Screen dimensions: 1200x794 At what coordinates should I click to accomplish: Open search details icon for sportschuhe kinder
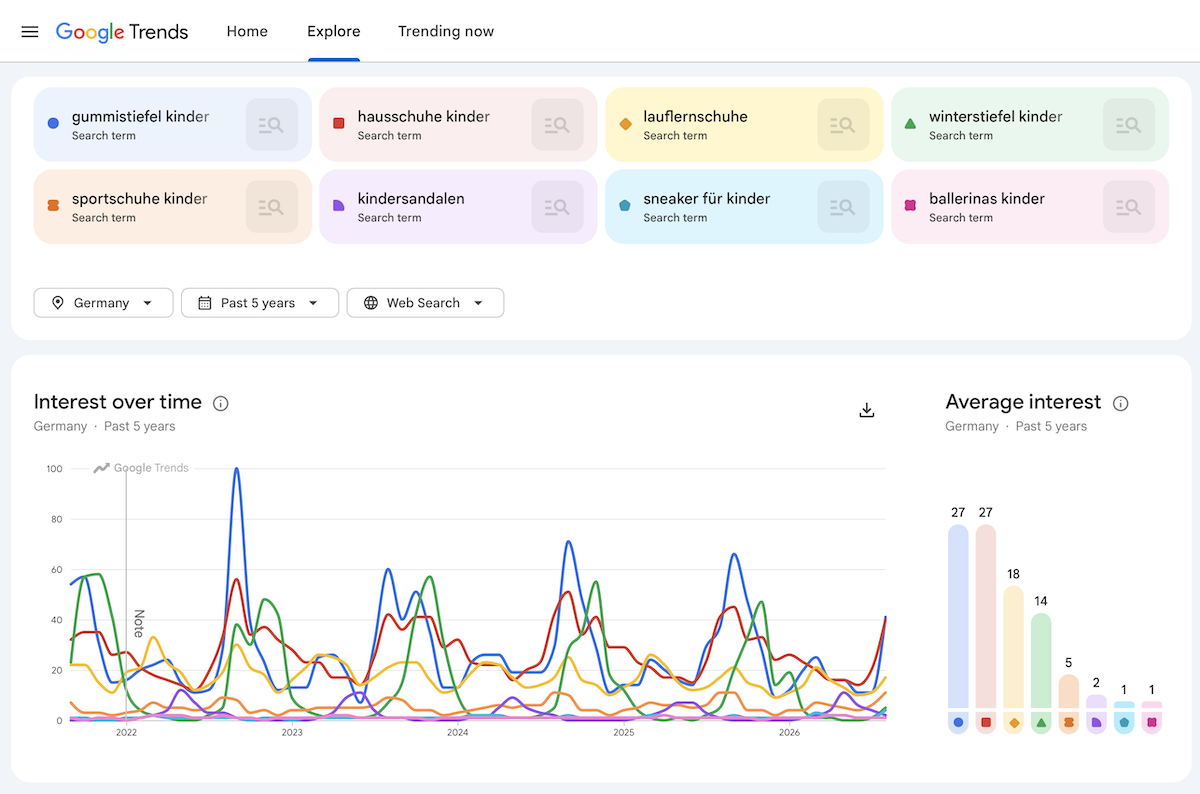point(272,207)
